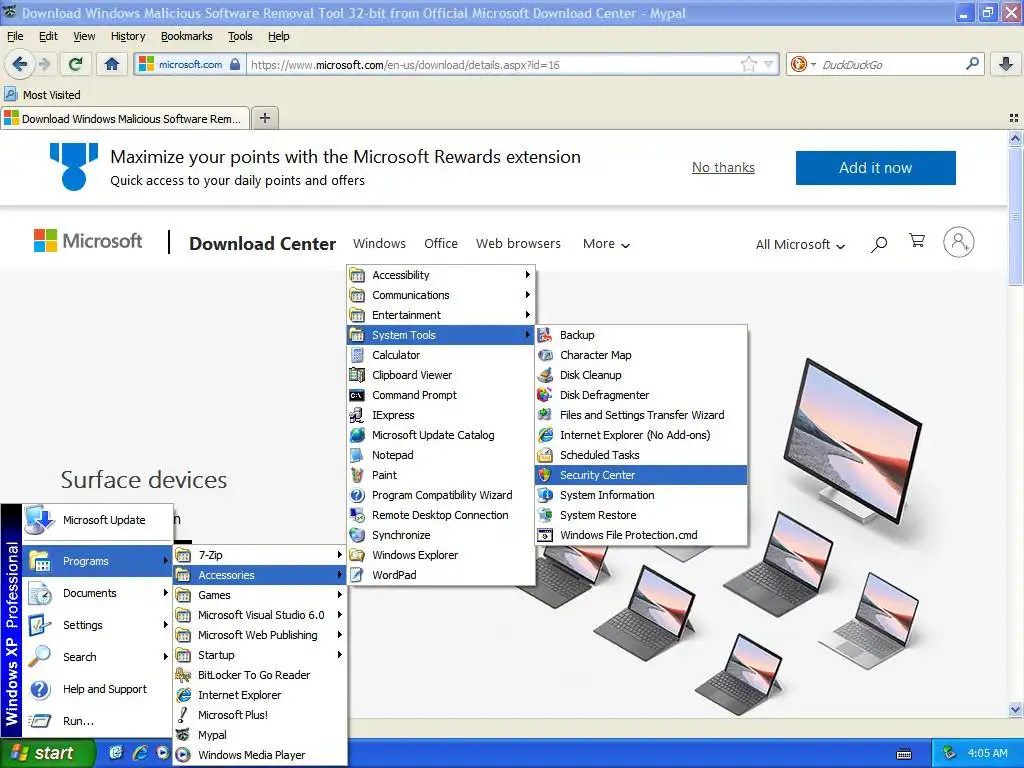Expand the All Microsoft dropdown
This screenshot has height=768, width=1024.
coord(800,244)
